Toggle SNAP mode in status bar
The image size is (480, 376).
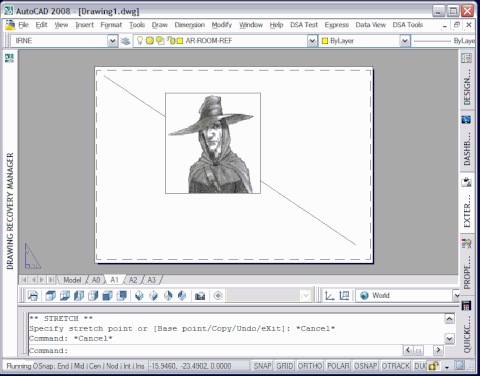click(262, 366)
